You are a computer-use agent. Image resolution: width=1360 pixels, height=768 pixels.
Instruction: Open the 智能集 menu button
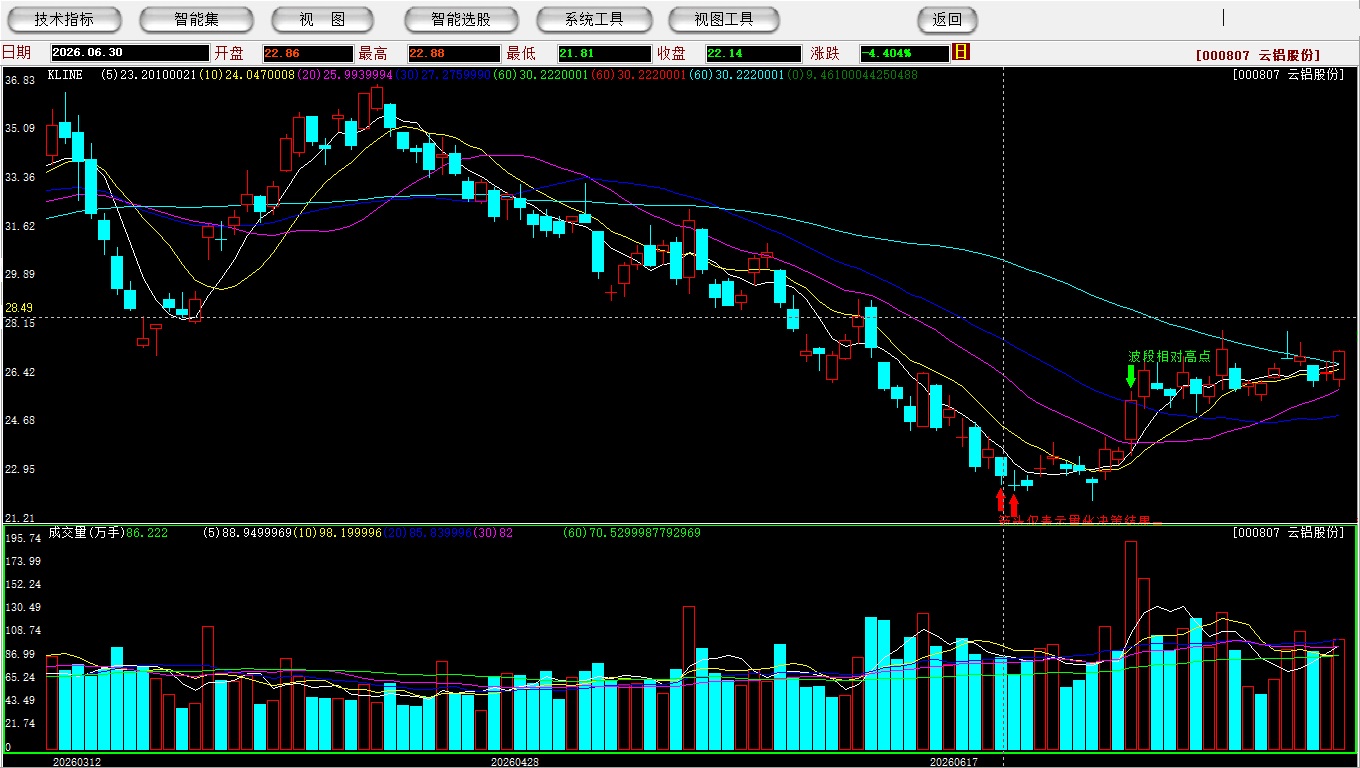click(x=196, y=19)
